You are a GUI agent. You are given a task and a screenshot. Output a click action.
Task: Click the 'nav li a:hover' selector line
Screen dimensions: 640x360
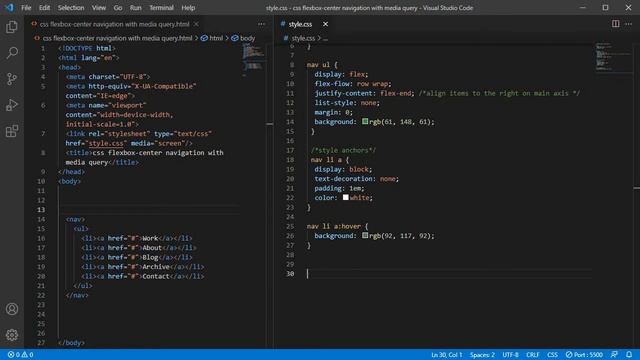(338, 226)
